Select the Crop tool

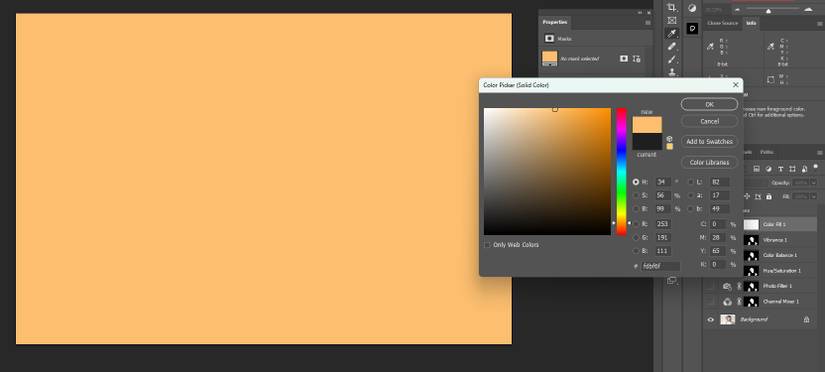[672, 7]
